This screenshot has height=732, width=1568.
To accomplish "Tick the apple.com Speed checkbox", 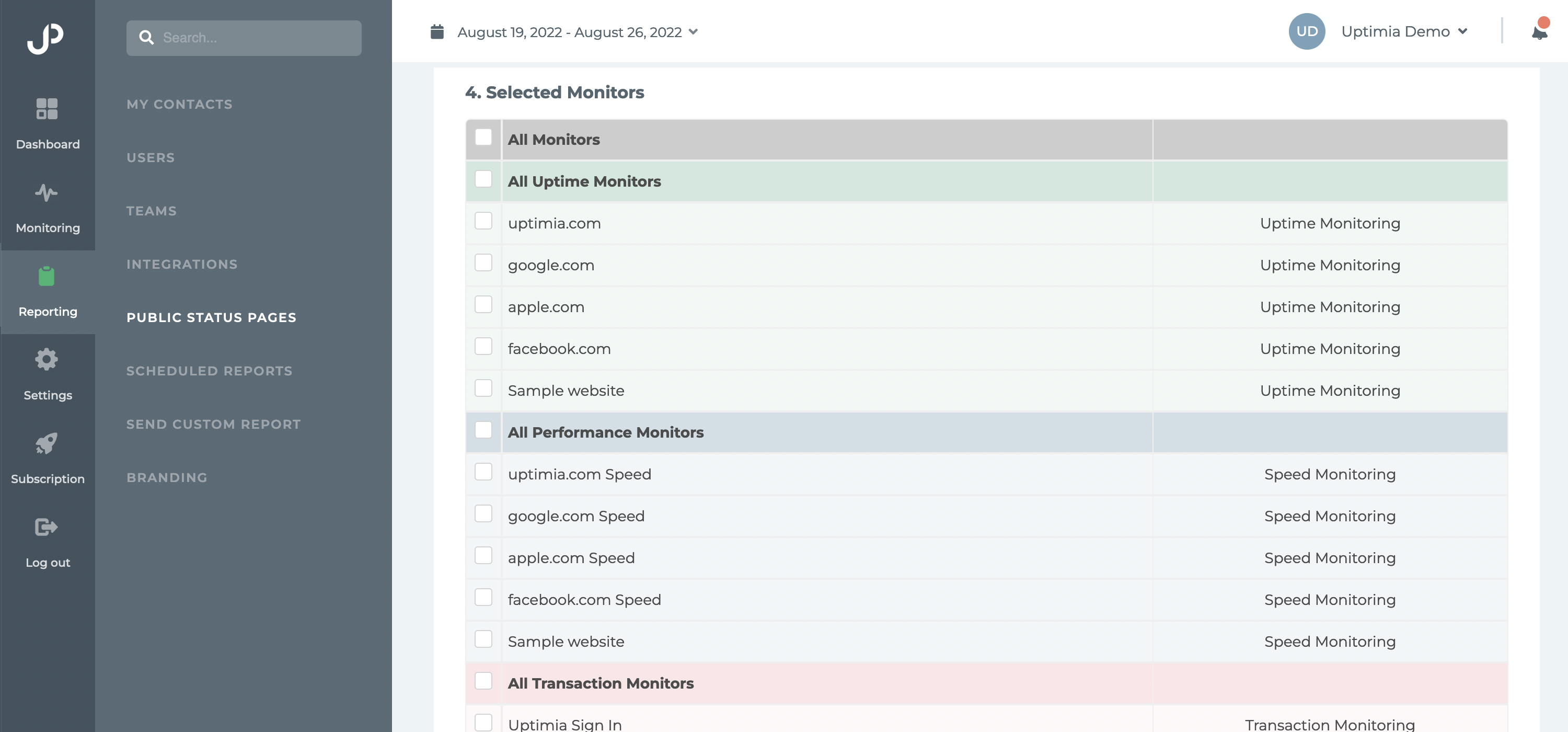I will tap(483, 555).
